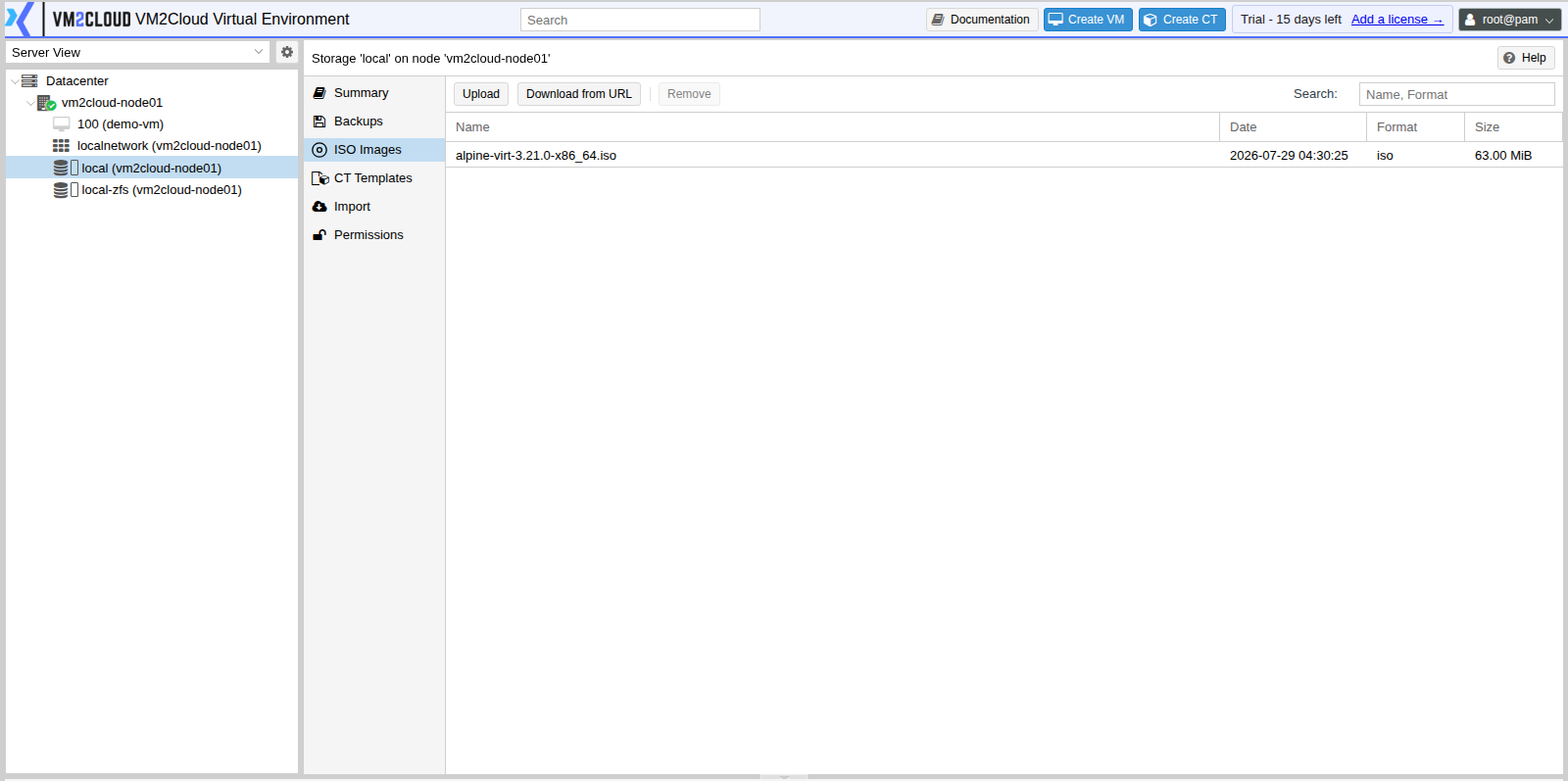Sort by the Format column header
1568x781 pixels.
(x=1415, y=127)
